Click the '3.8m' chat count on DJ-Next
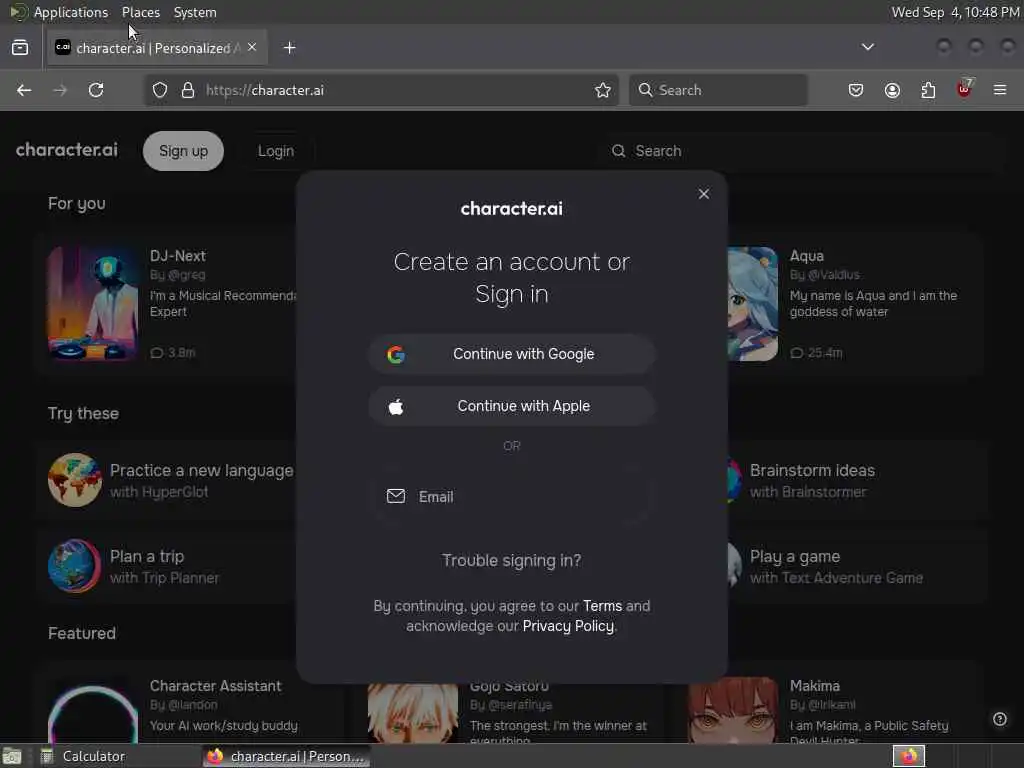Screen dimensions: 1024x768 click(172, 353)
